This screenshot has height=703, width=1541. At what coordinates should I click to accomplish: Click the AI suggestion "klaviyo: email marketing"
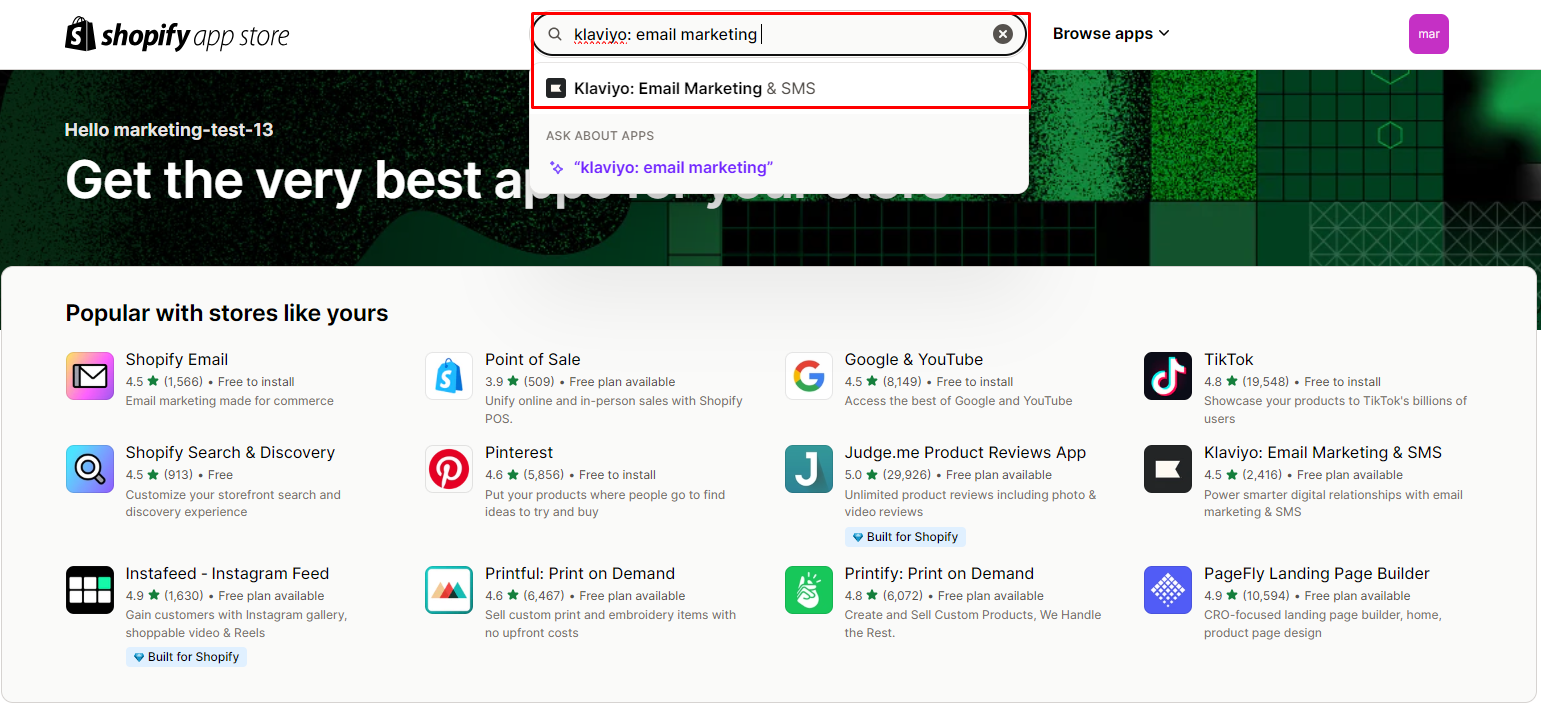coord(673,167)
